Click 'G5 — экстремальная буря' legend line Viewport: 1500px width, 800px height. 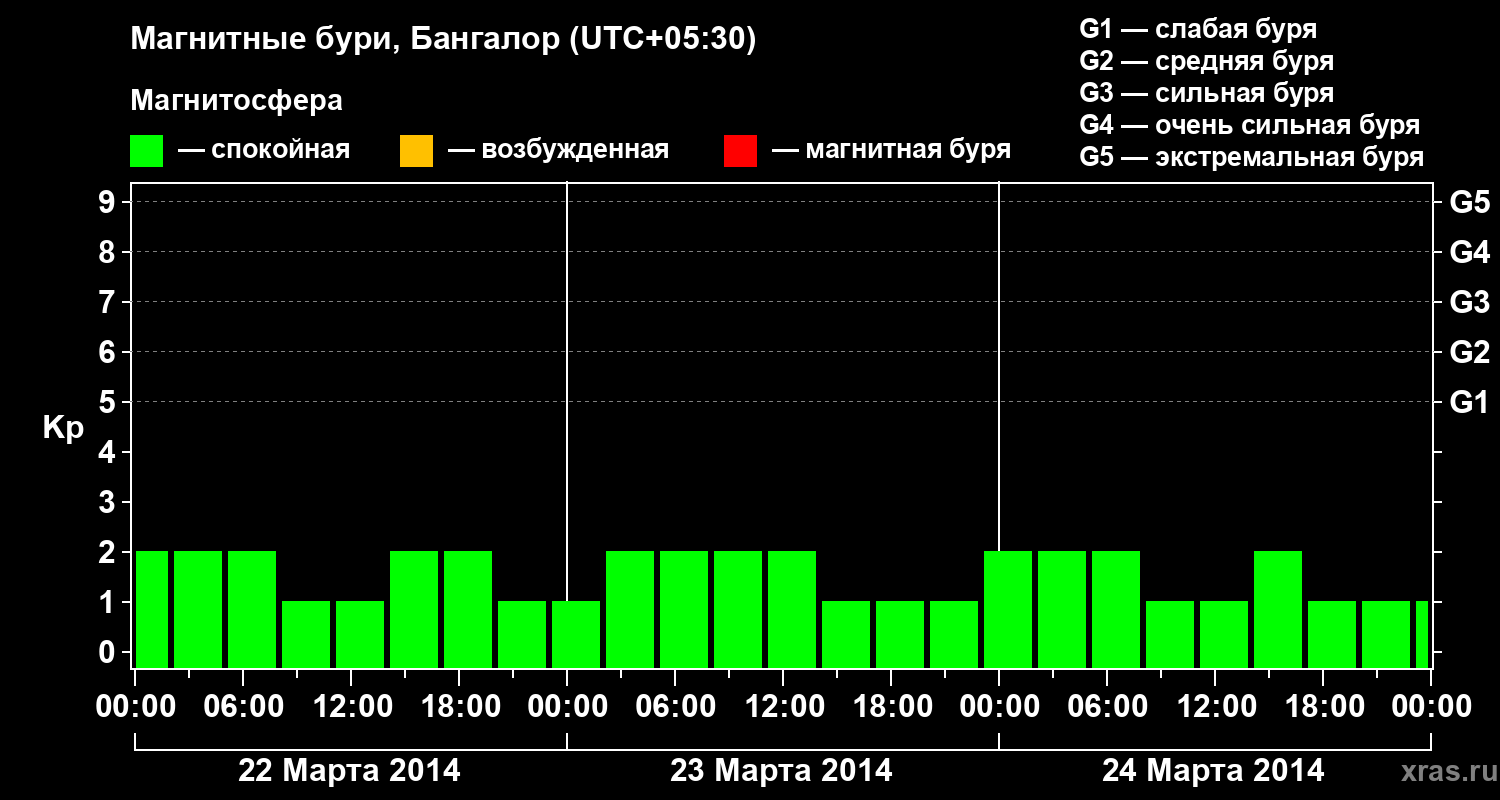tap(1252, 157)
